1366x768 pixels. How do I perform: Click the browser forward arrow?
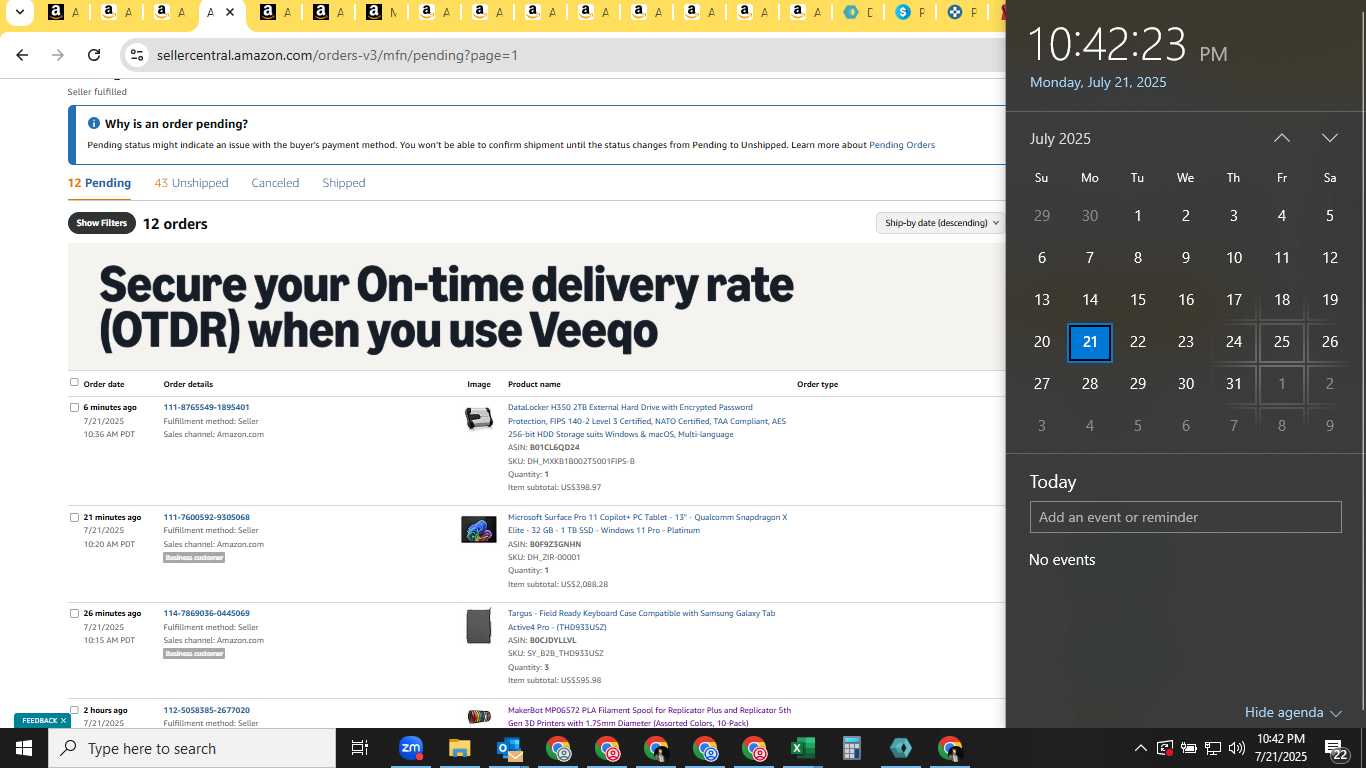(x=58, y=55)
